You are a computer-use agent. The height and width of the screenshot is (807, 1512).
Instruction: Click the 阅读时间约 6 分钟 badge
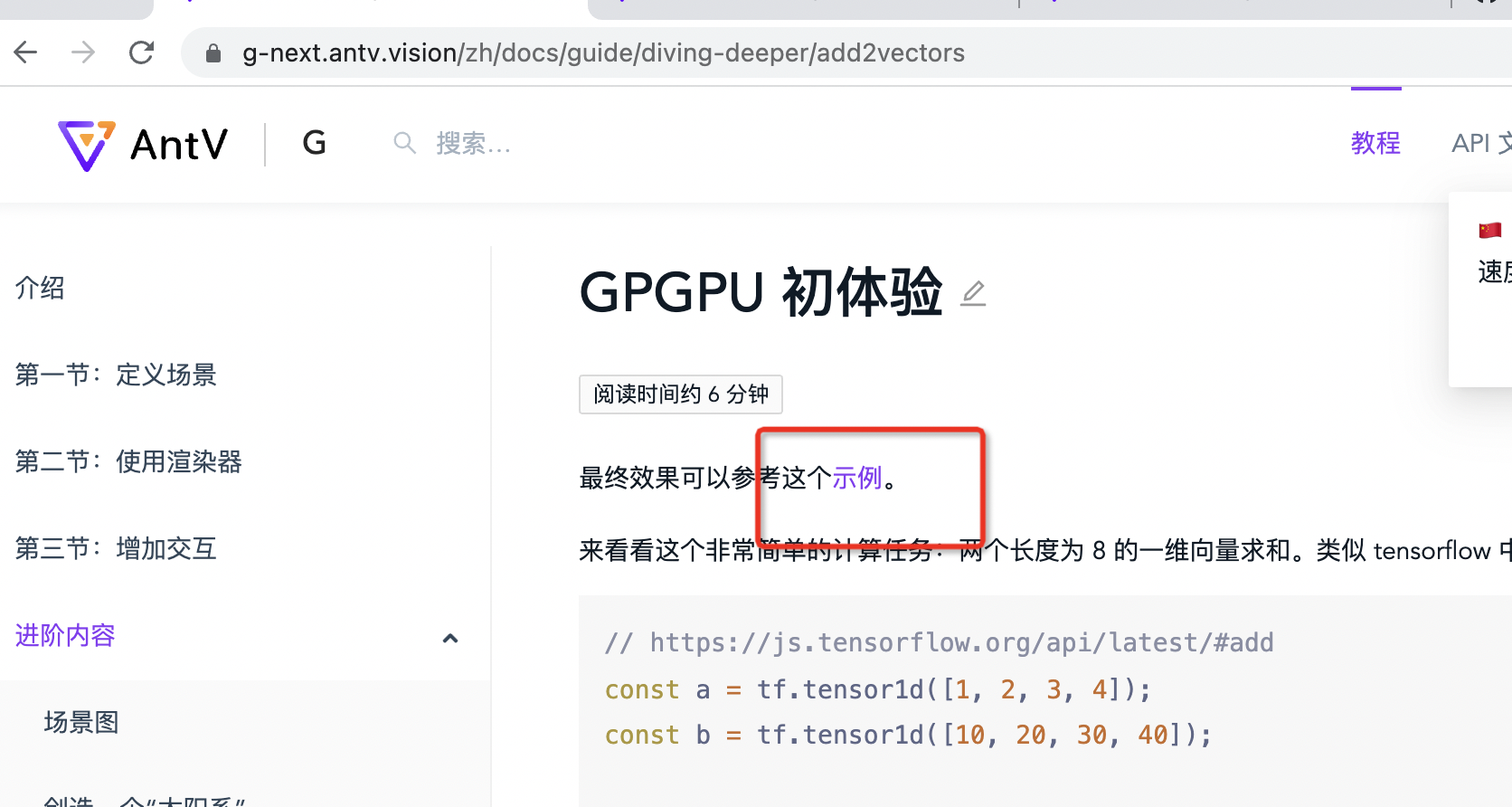click(x=681, y=394)
